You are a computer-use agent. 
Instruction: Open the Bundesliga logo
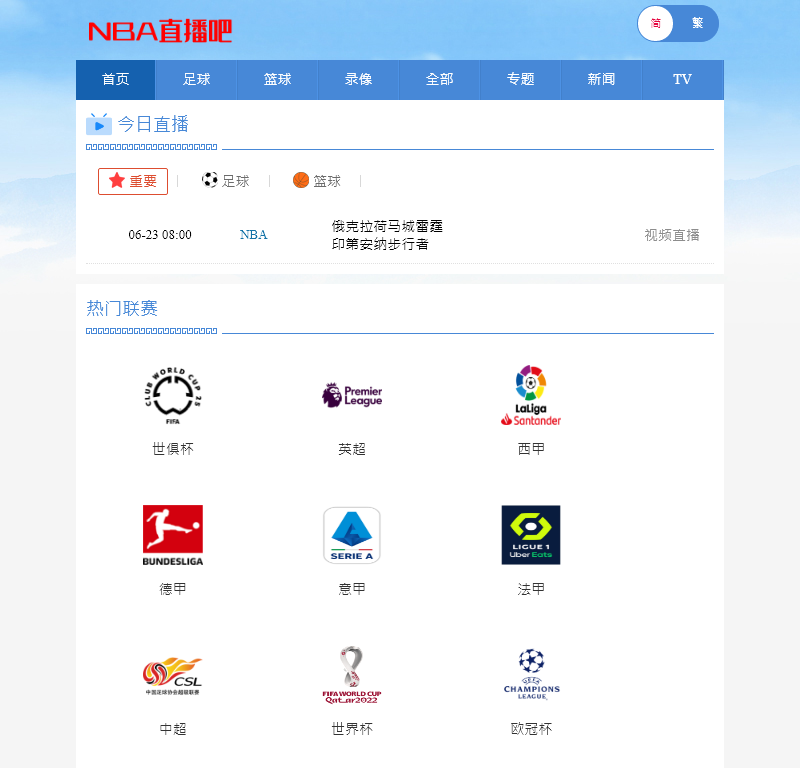[173, 535]
